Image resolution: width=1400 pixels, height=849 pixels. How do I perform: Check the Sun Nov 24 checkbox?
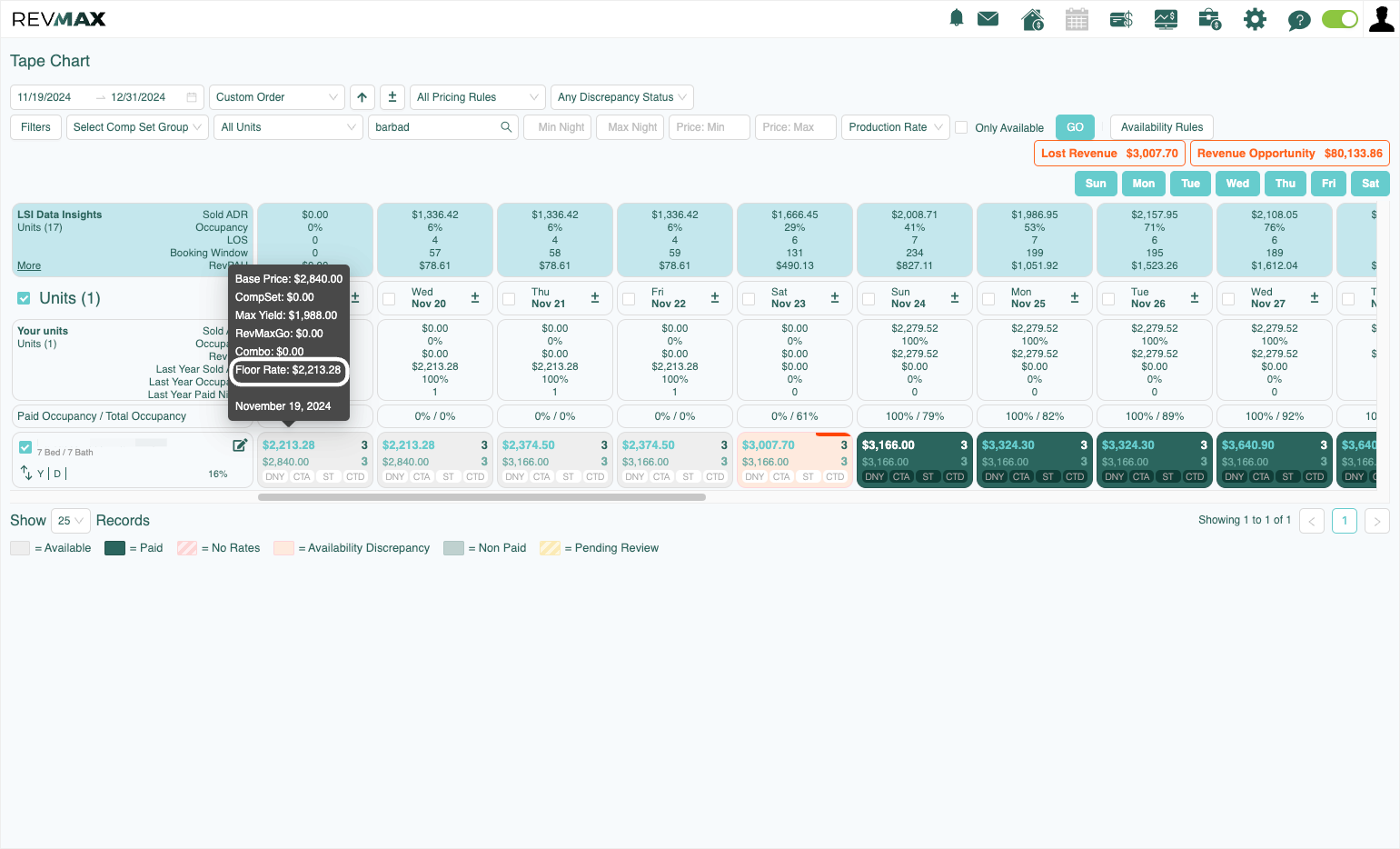coord(869,299)
